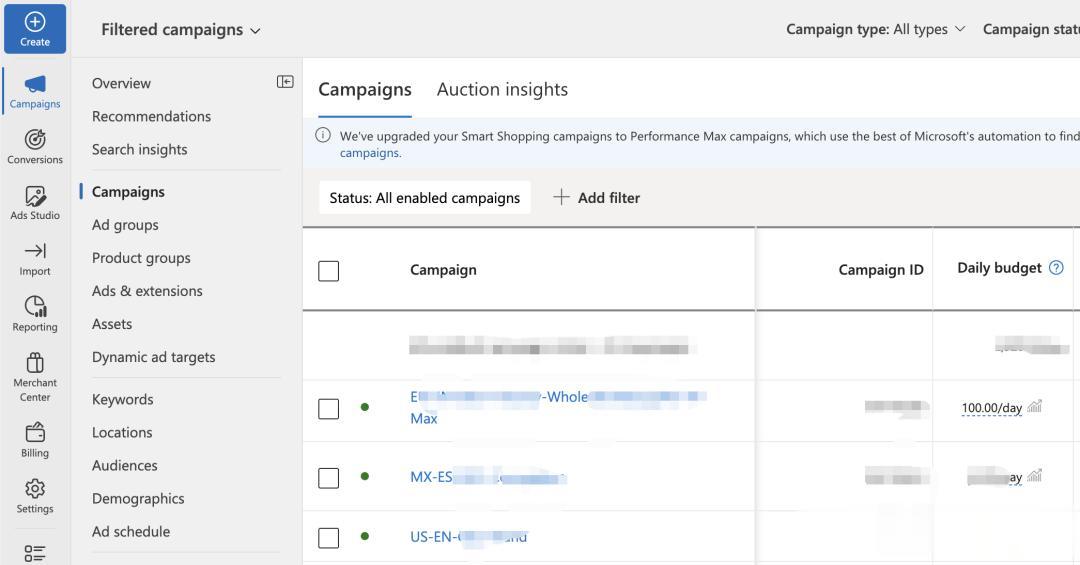Open Billing wallet icon
The image size is (1080, 565).
[x=35, y=432]
